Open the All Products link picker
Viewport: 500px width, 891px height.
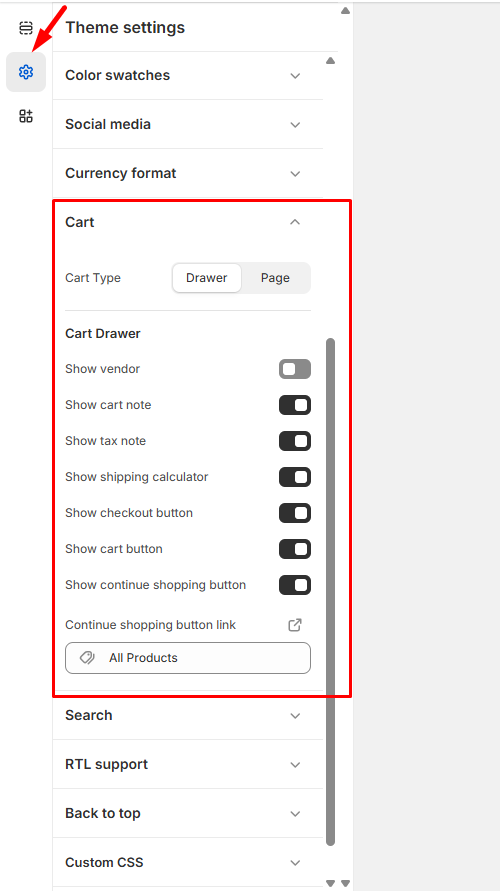pyautogui.click(x=188, y=658)
